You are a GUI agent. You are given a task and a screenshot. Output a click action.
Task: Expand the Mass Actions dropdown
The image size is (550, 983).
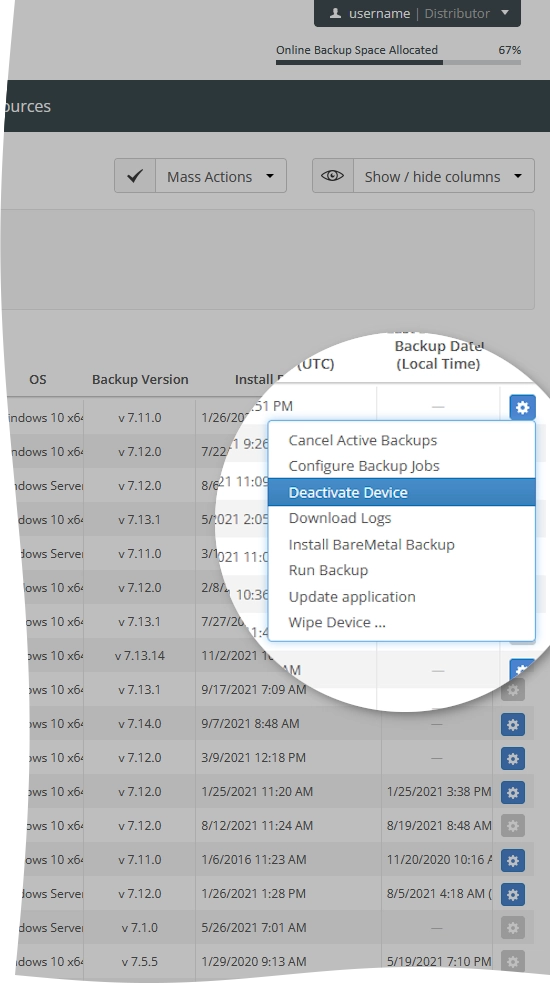(221, 176)
